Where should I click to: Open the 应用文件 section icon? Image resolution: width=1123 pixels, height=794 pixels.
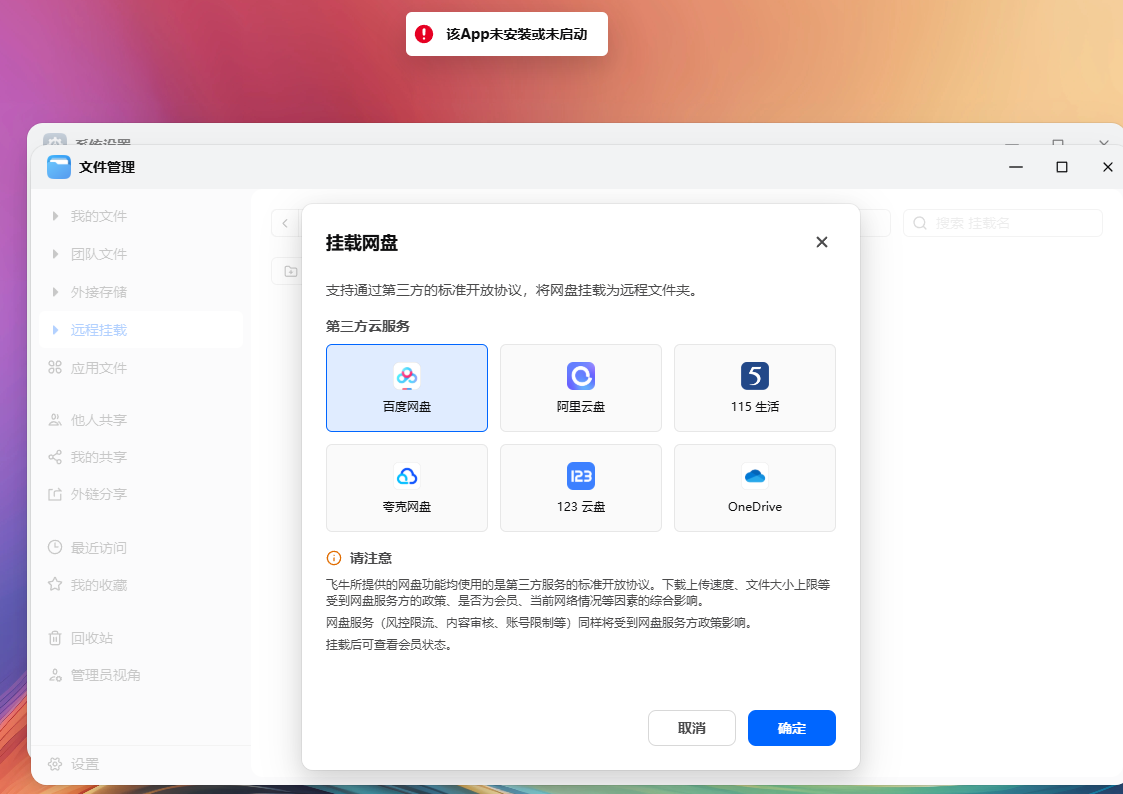(58, 367)
